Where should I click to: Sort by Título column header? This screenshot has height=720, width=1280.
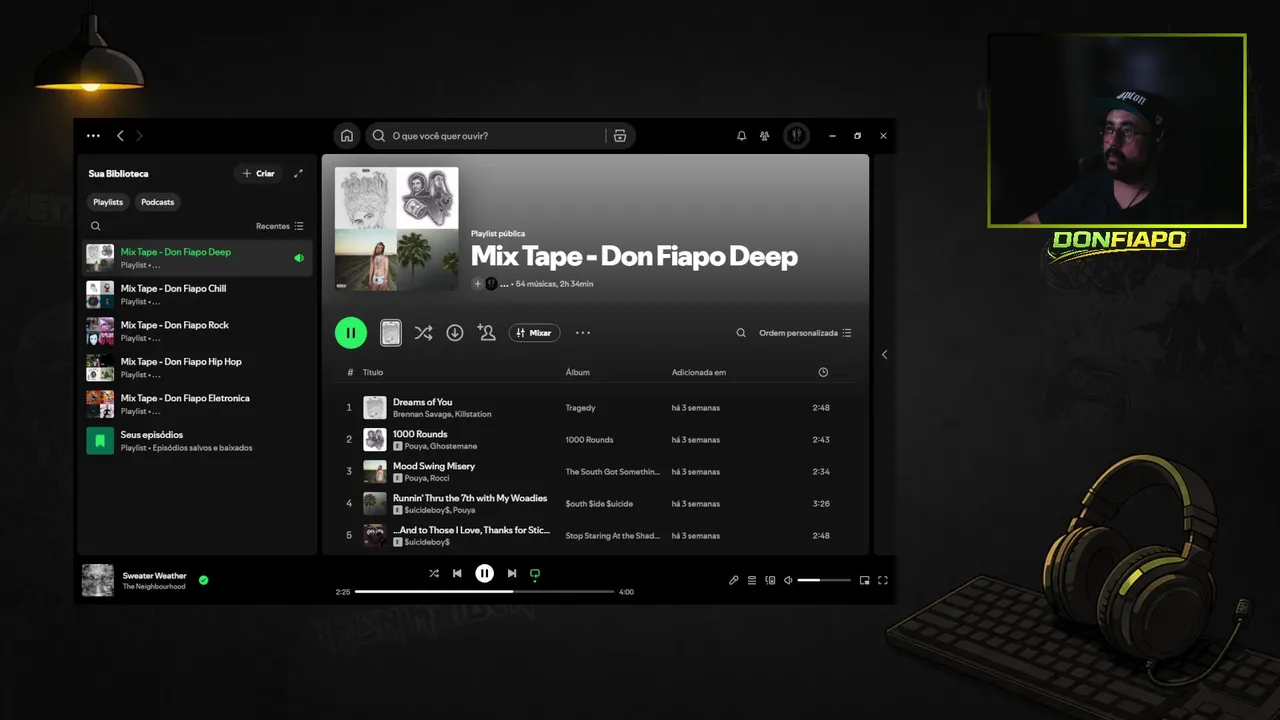373,372
